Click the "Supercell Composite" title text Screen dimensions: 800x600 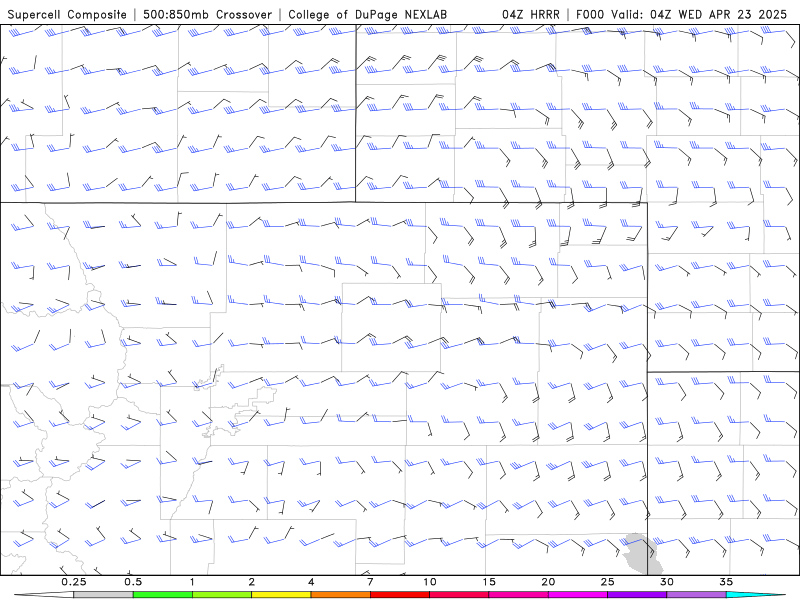tap(67, 15)
